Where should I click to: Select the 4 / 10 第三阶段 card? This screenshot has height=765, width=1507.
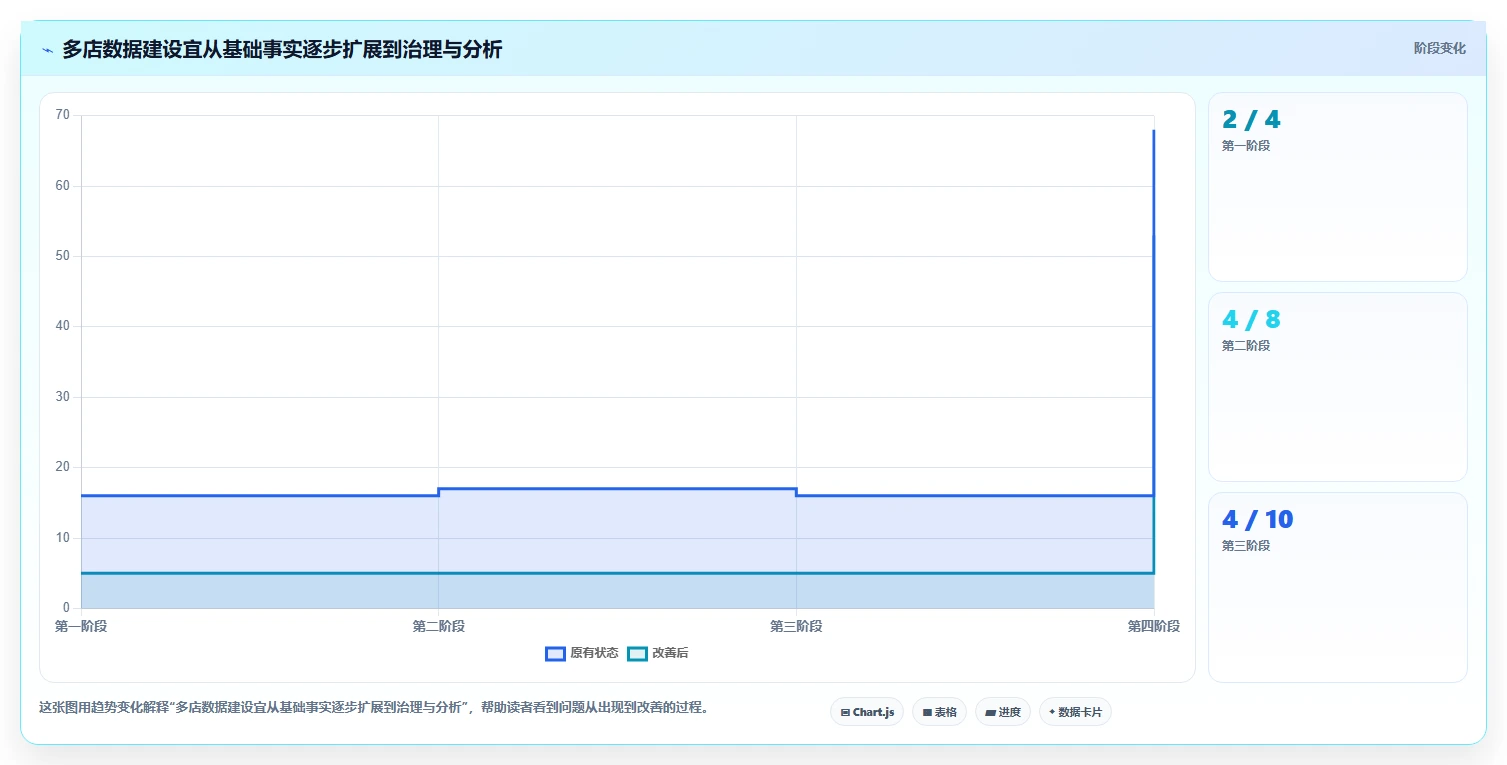pyautogui.click(x=1338, y=587)
